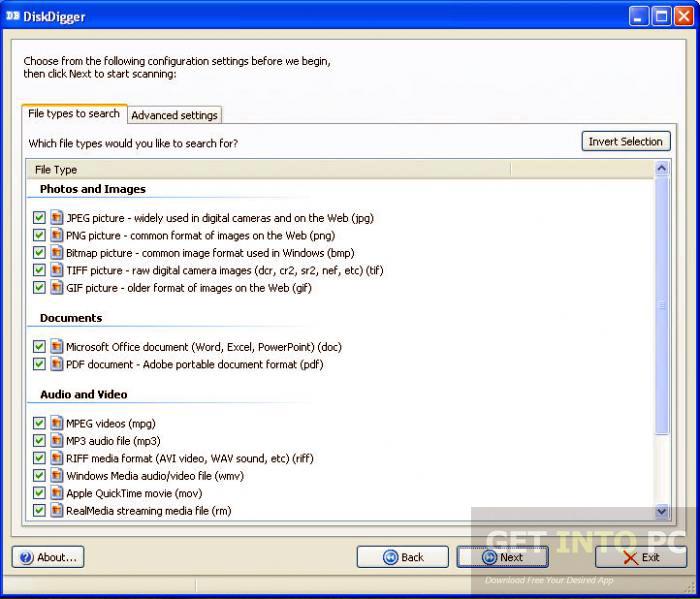700x599 pixels.
Task: Select the 'JPEG picture' row text
Action: click(x=220, y=218)
